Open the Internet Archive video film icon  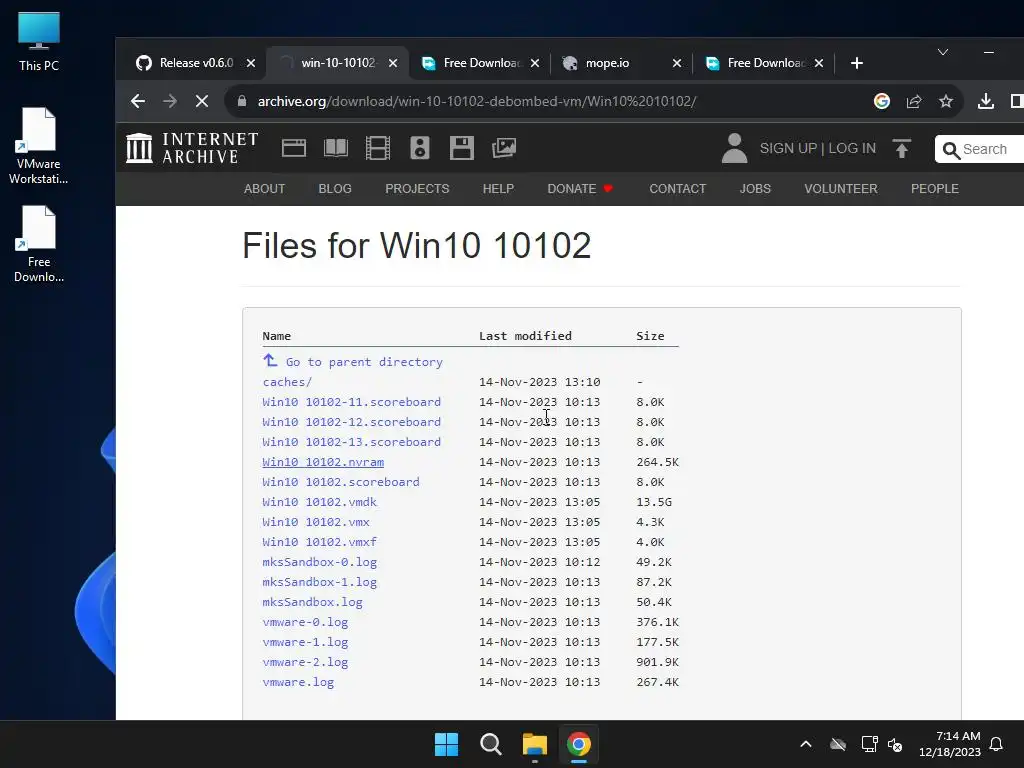pos(377,148)
